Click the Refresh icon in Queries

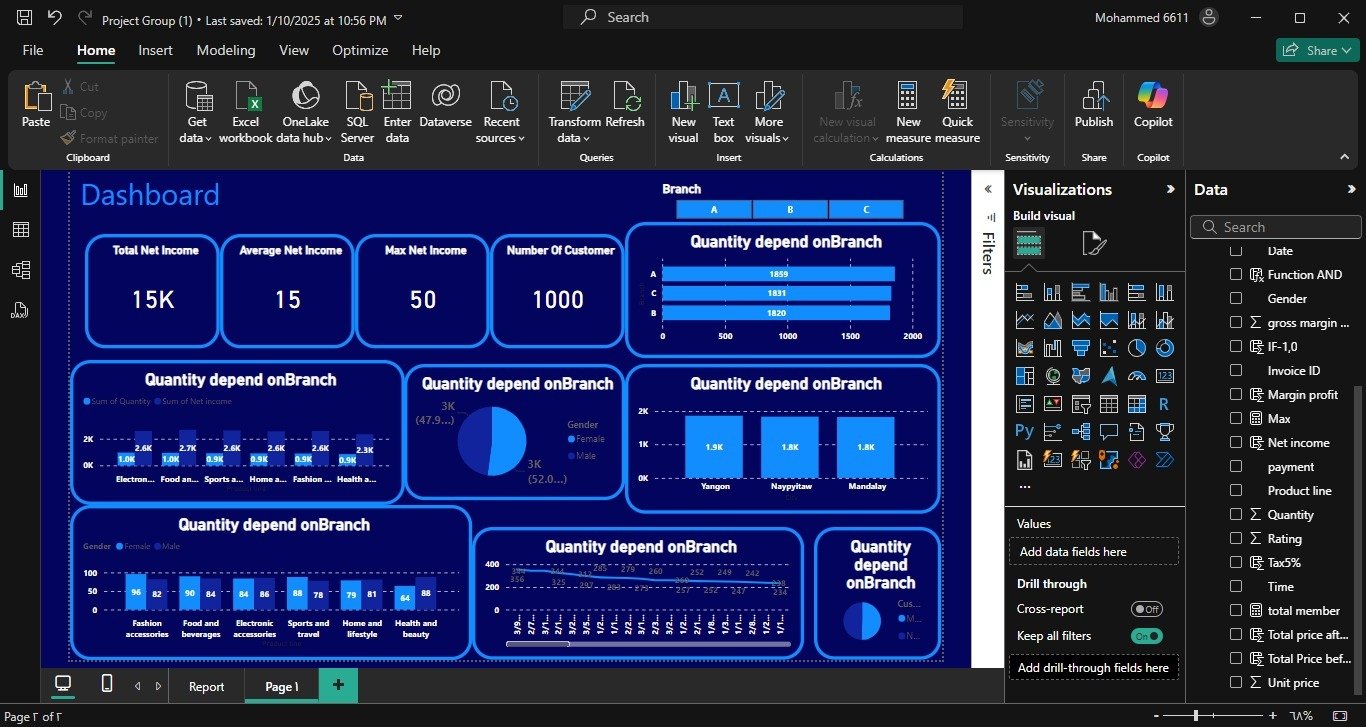(626, 97)
